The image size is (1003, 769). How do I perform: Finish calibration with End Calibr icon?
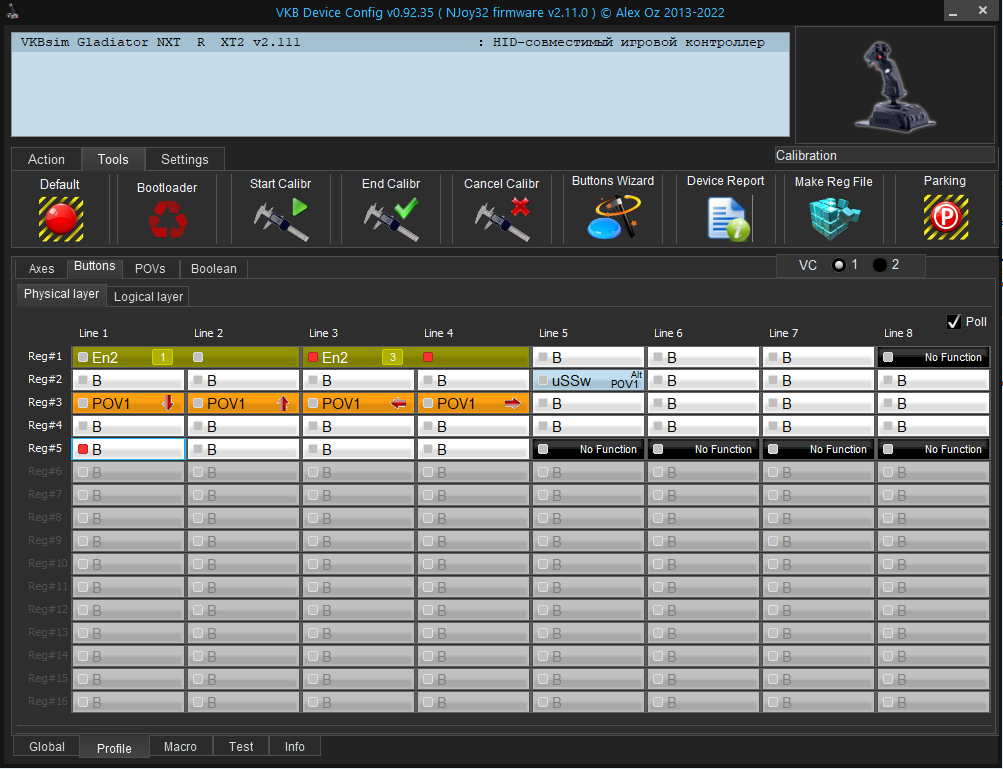tap(391, 218)
